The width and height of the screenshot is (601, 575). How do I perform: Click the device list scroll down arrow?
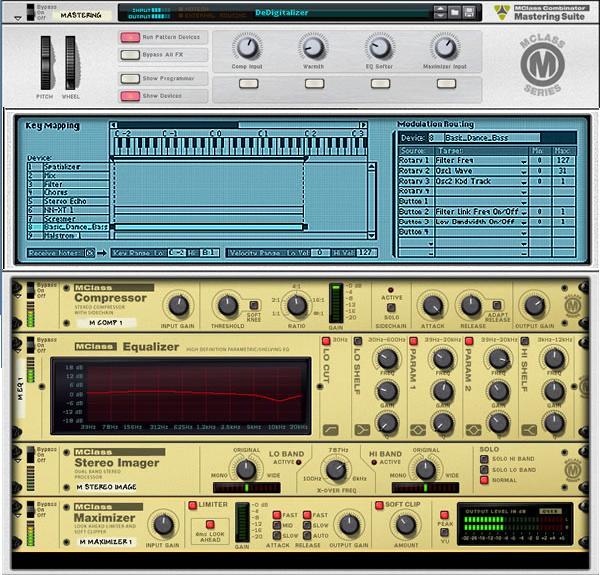tap(371, 235)
